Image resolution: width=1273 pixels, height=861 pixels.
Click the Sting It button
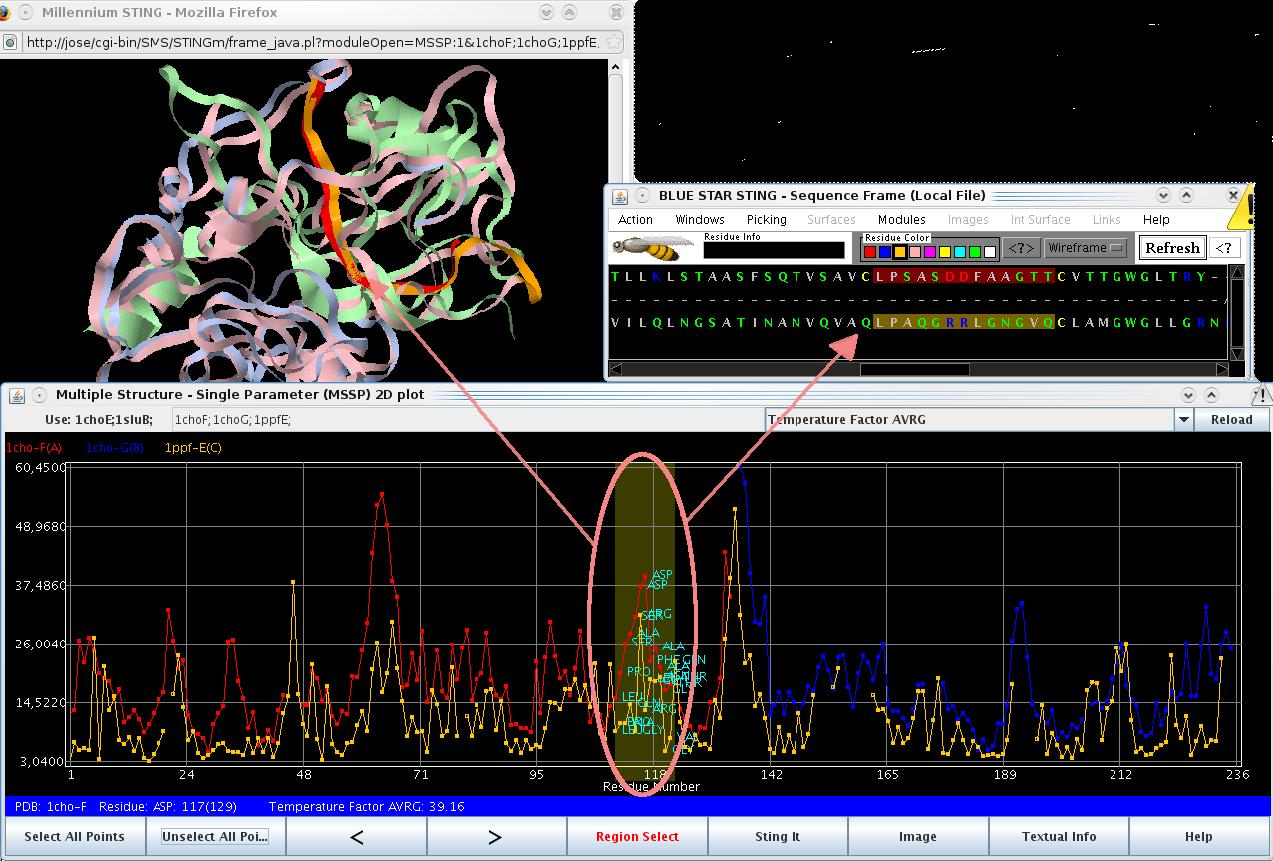777,837
